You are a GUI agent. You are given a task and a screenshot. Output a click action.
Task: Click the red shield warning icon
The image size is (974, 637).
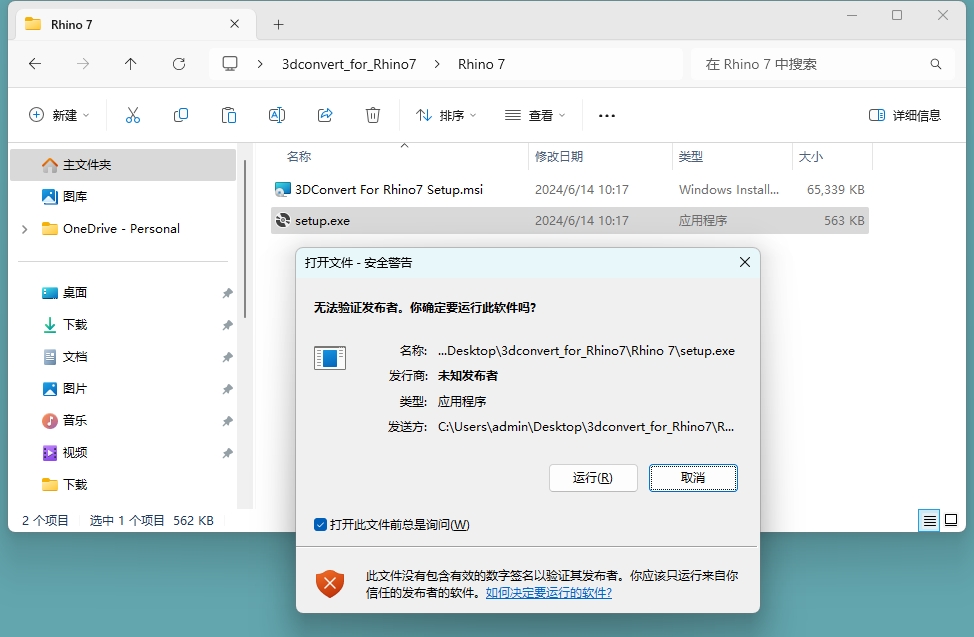330,584
